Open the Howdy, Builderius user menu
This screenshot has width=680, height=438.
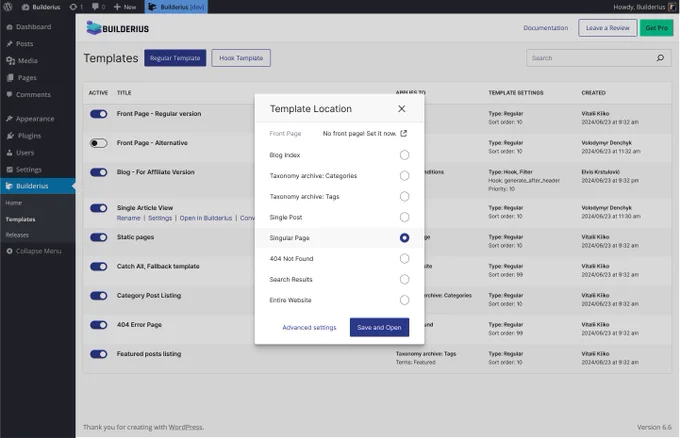coord(644,7)
